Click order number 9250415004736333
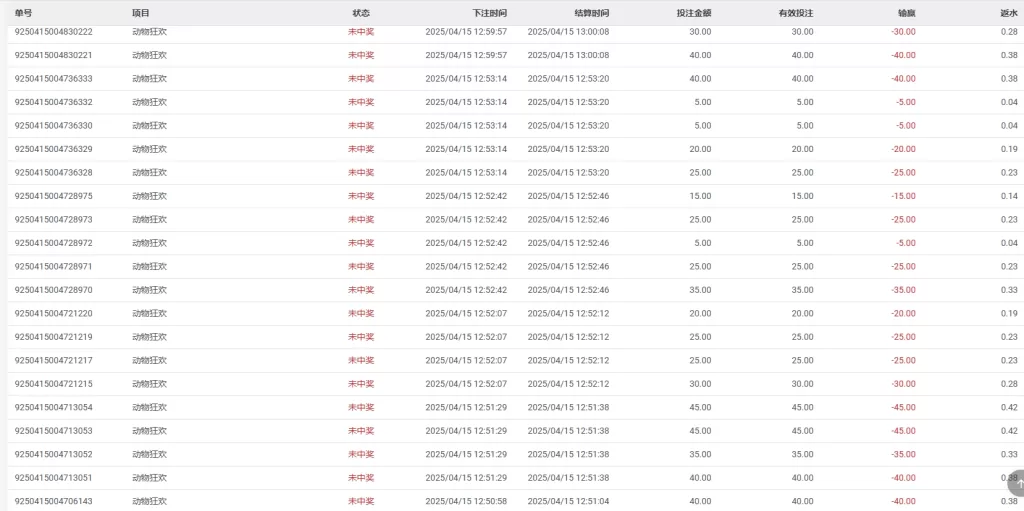 (x=54, y=79)
